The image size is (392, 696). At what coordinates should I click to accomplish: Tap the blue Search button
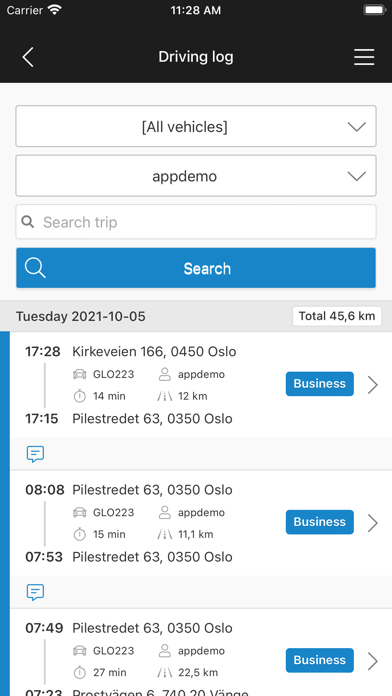(x=196, y=268)
